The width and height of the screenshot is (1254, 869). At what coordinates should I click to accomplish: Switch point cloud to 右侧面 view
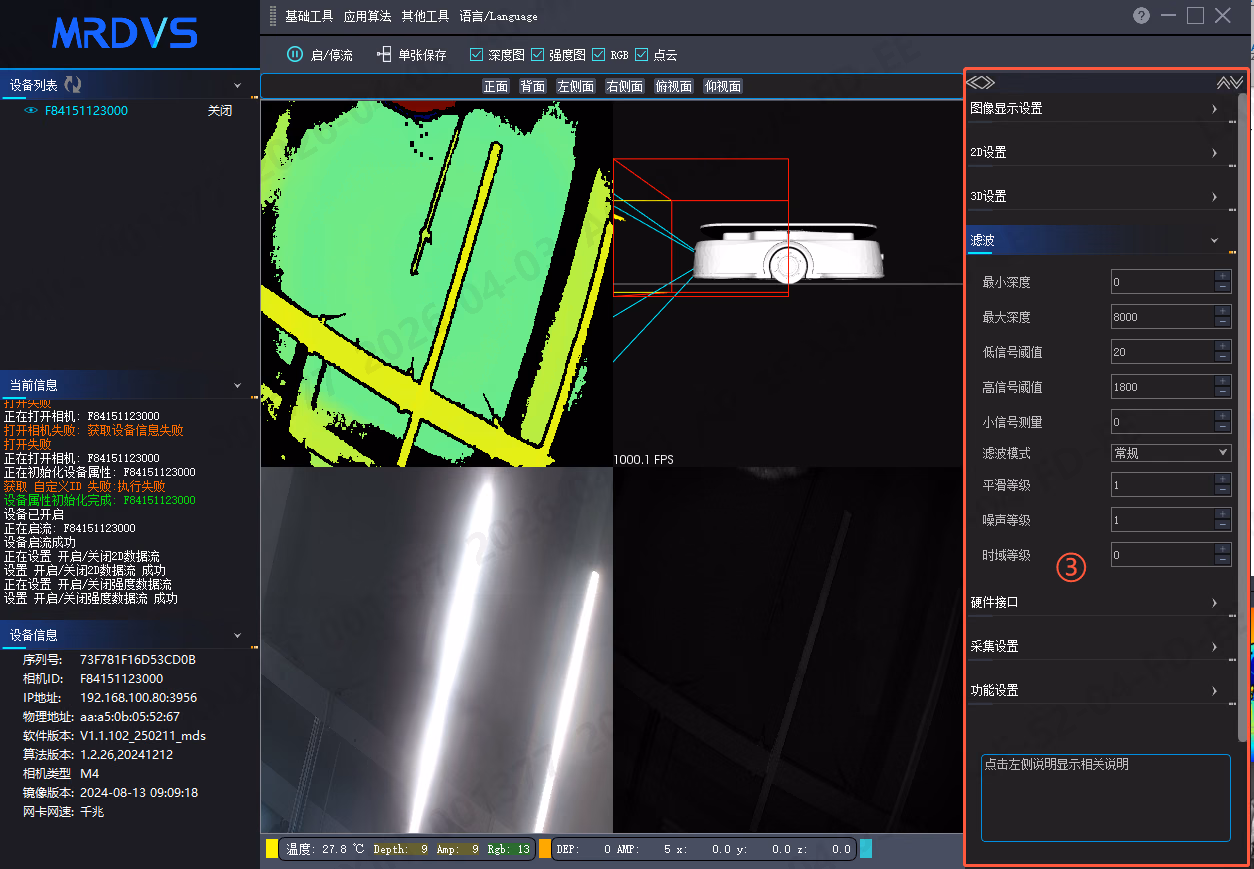[x=625, y=87]
